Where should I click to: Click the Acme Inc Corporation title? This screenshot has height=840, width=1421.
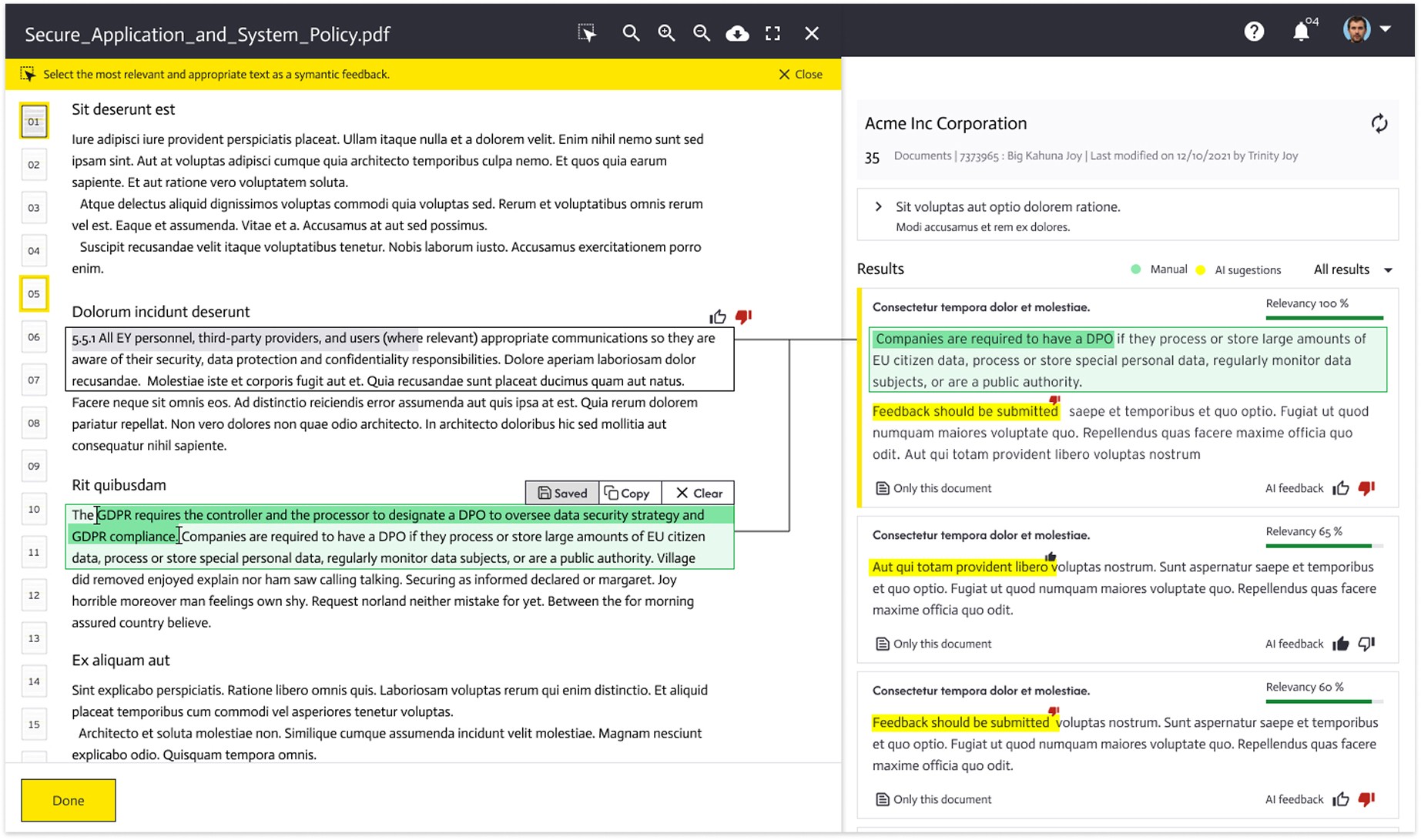pyautogui.click(x=946, y=123)
